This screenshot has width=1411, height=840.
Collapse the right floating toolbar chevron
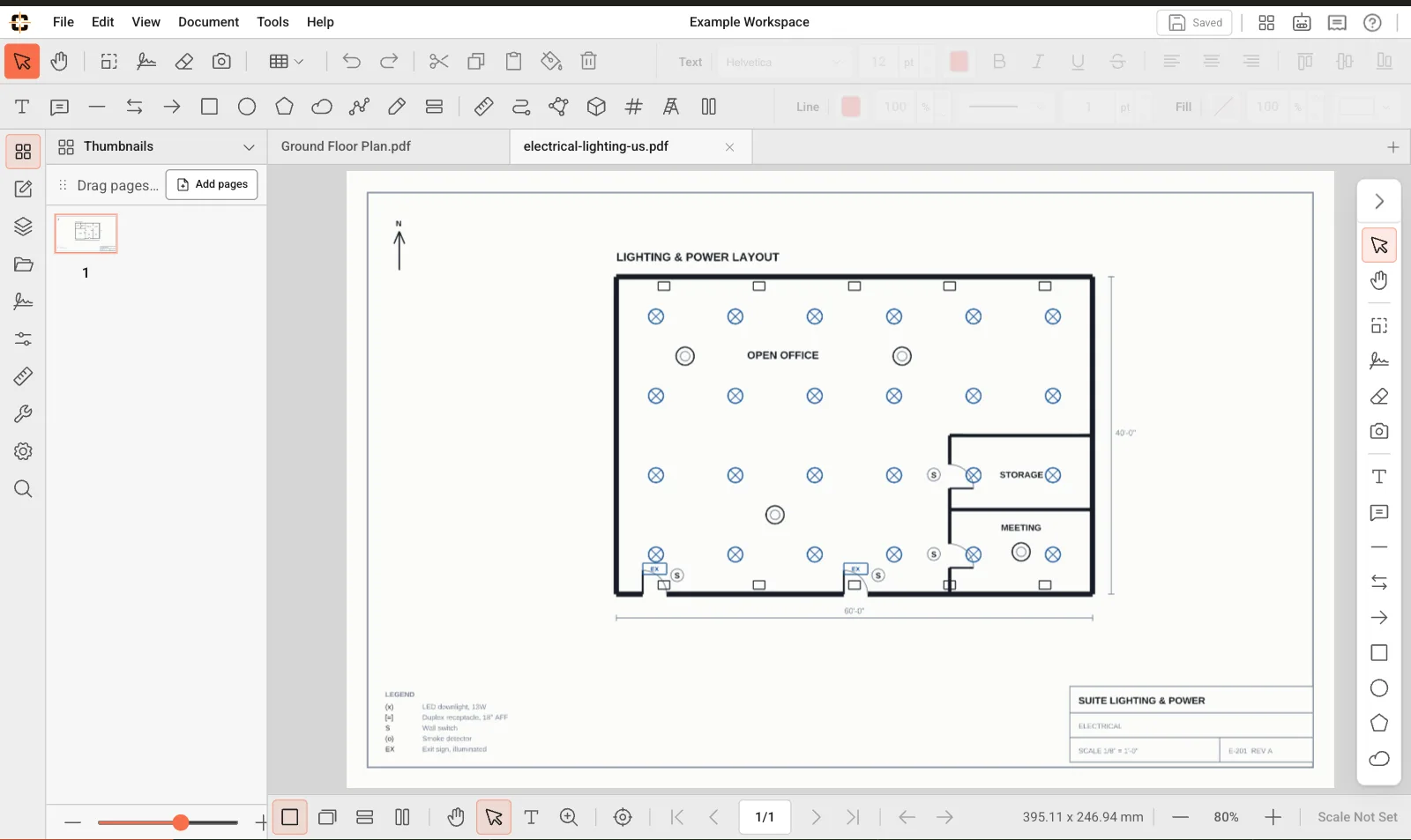pos(1379,202)
